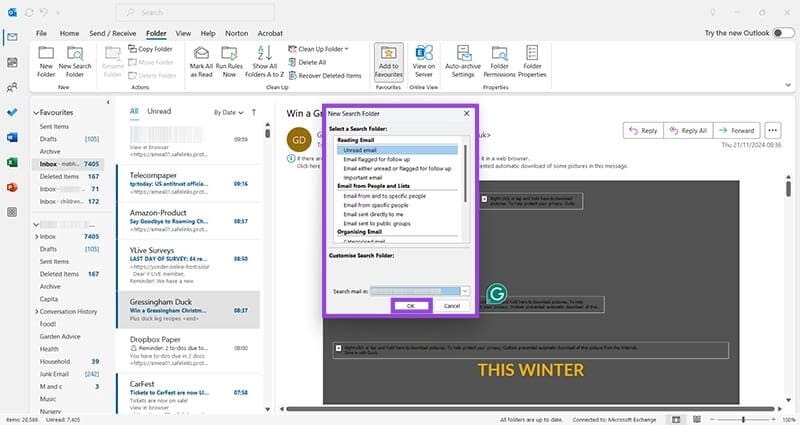800x425 pixels.
Task: Switch to the Unread messages tab
Action: (x=159, y=111)
